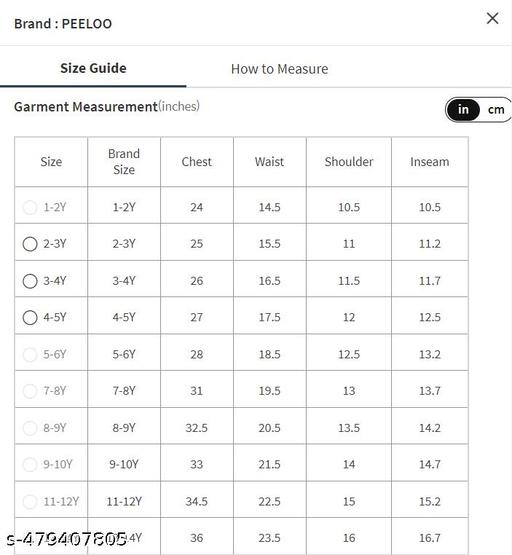Select the 3-4Y size radio button
Viewport: 512px width, 555px height.
tap(30, 281)
